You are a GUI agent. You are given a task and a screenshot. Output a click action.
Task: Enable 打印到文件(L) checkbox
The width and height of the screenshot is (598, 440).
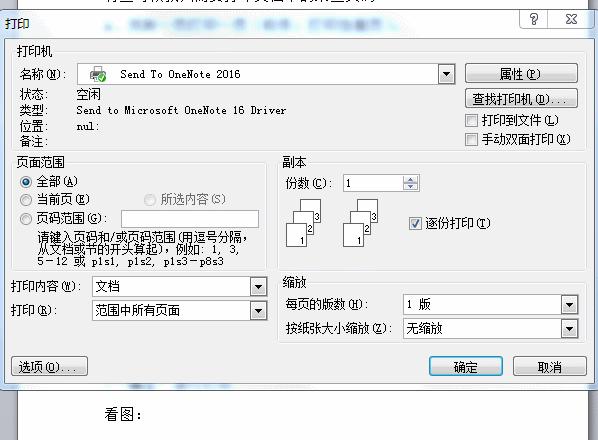coord(471,120)
